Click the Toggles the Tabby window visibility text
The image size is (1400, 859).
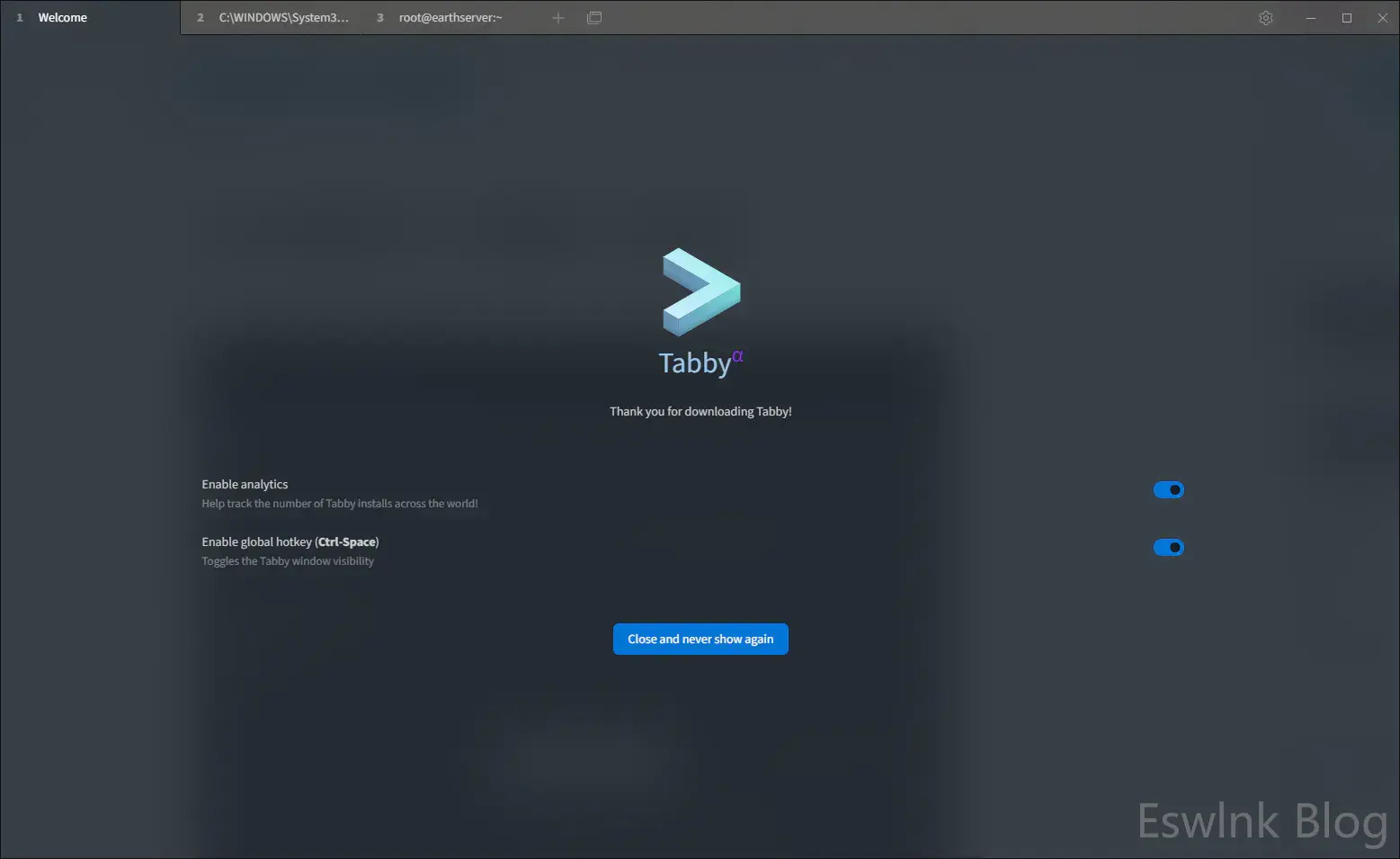coord(288,561)
